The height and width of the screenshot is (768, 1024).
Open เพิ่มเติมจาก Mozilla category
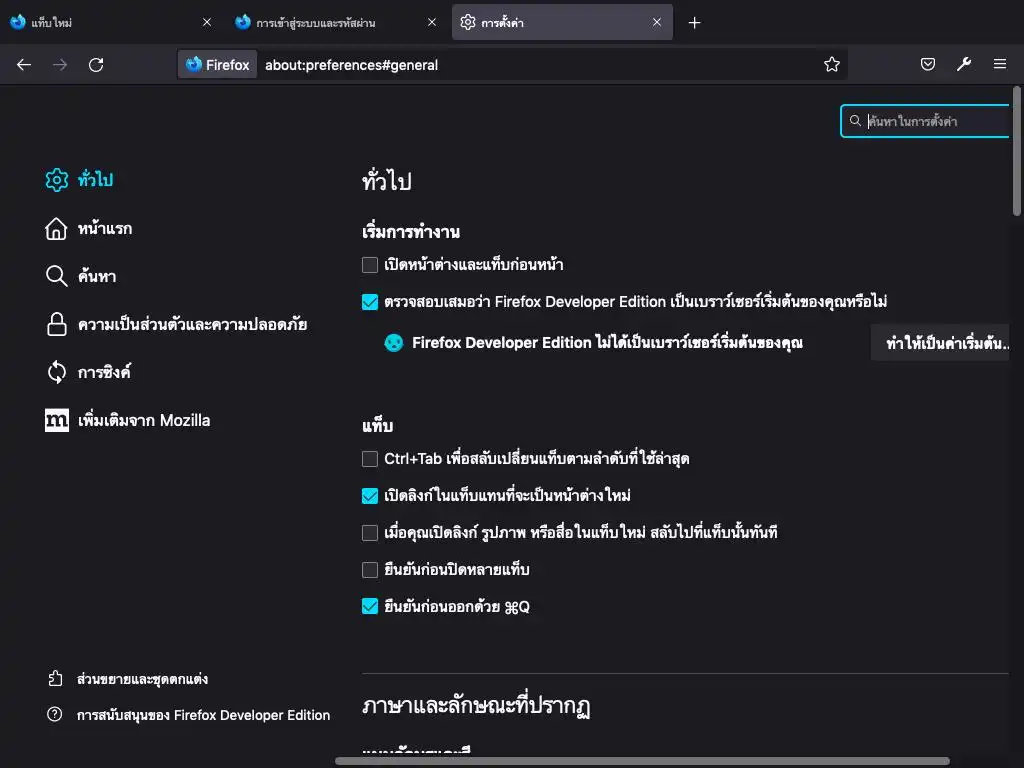144,420
